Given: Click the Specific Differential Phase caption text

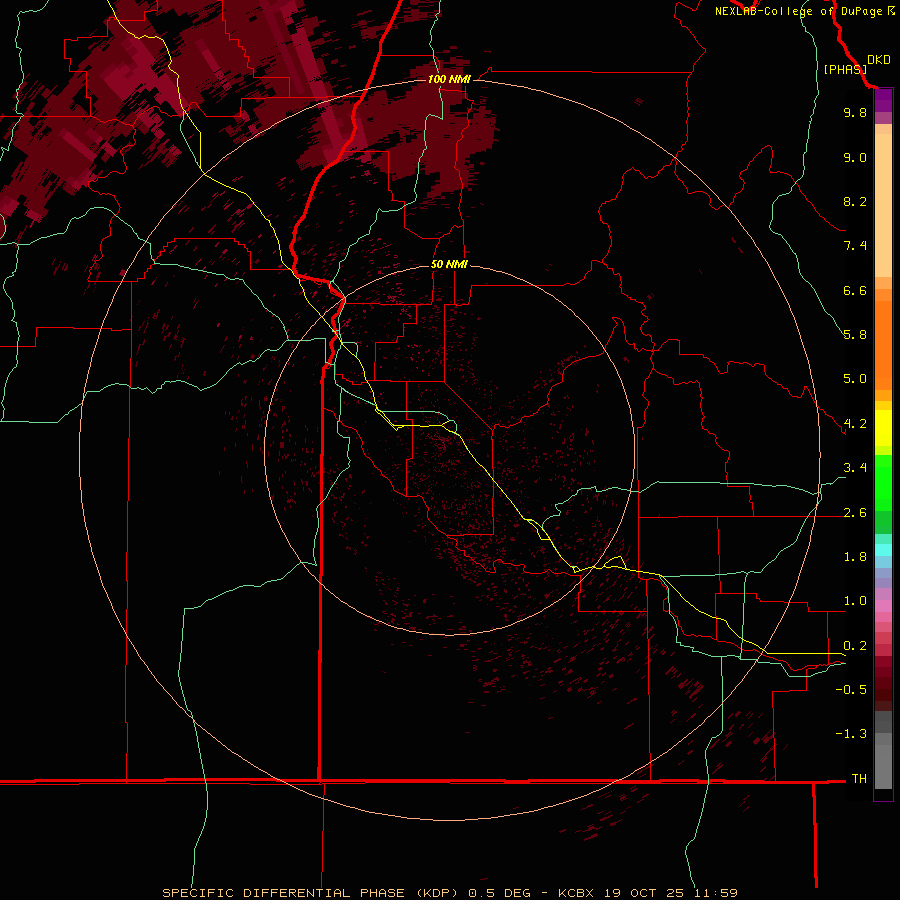Looking at the screenshot, I should pyautogui.click(x=449, y=893).
